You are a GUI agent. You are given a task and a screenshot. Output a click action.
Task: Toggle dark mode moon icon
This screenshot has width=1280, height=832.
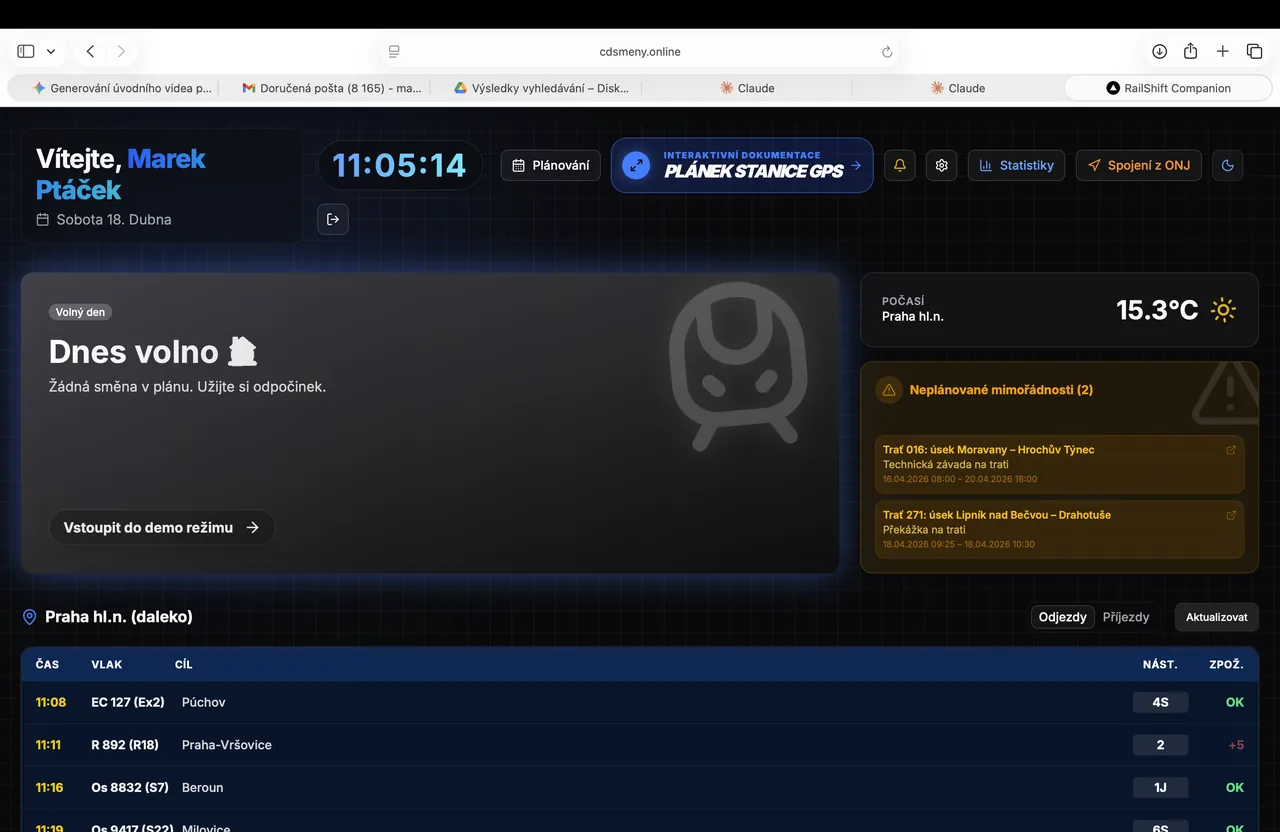click(x=1228, y=165)
